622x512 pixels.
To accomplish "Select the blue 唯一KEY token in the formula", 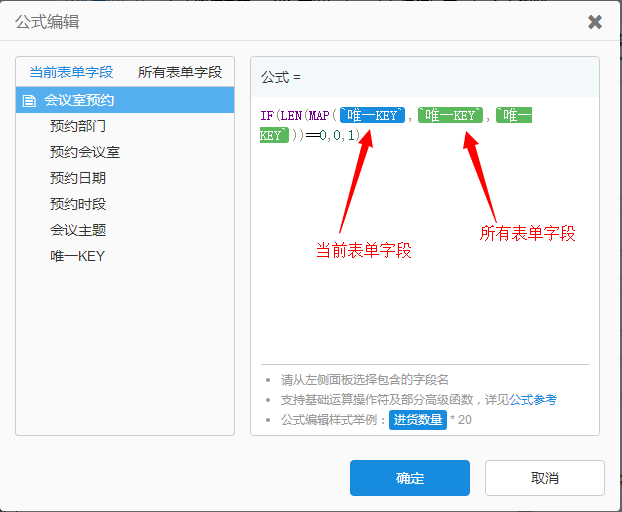I will pos(372,115).
